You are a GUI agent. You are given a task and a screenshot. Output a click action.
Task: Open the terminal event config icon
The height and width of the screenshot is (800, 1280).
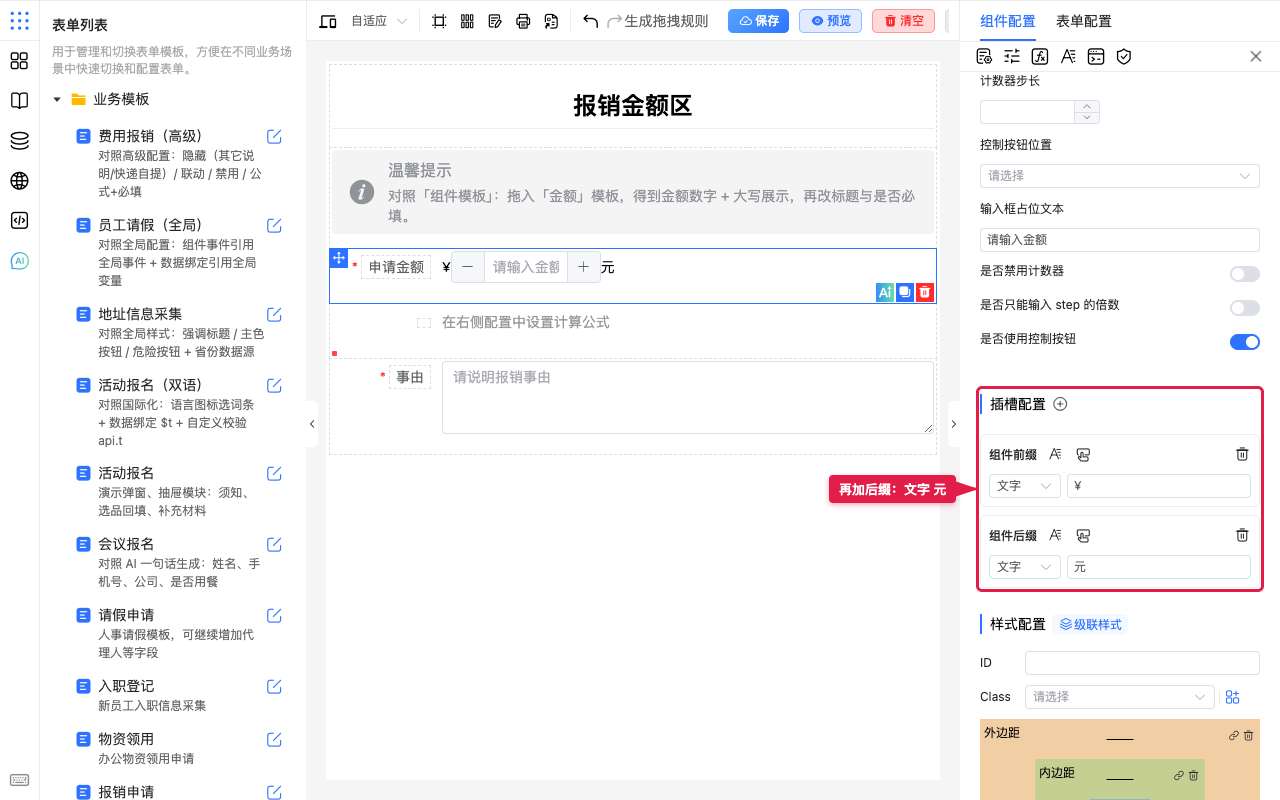click(x=1096, y=56)
